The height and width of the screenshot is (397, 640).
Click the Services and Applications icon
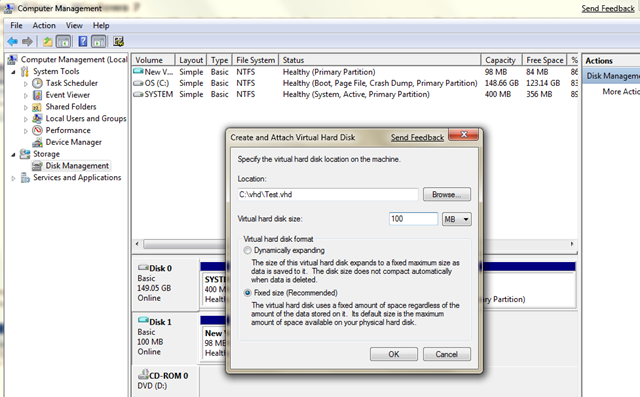pyautogui.click(x=25, y=178)
